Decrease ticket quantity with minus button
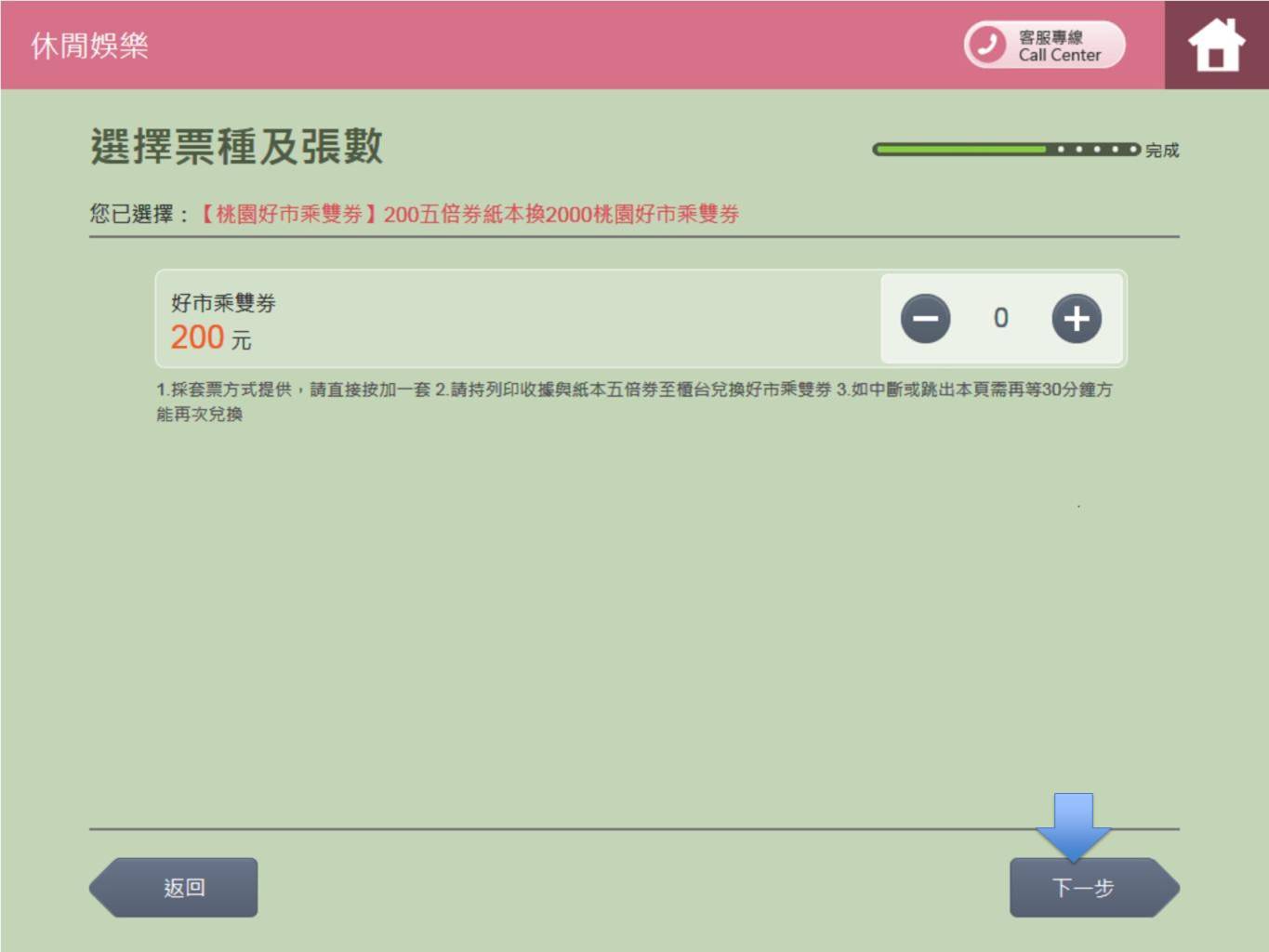 (925, 319)
